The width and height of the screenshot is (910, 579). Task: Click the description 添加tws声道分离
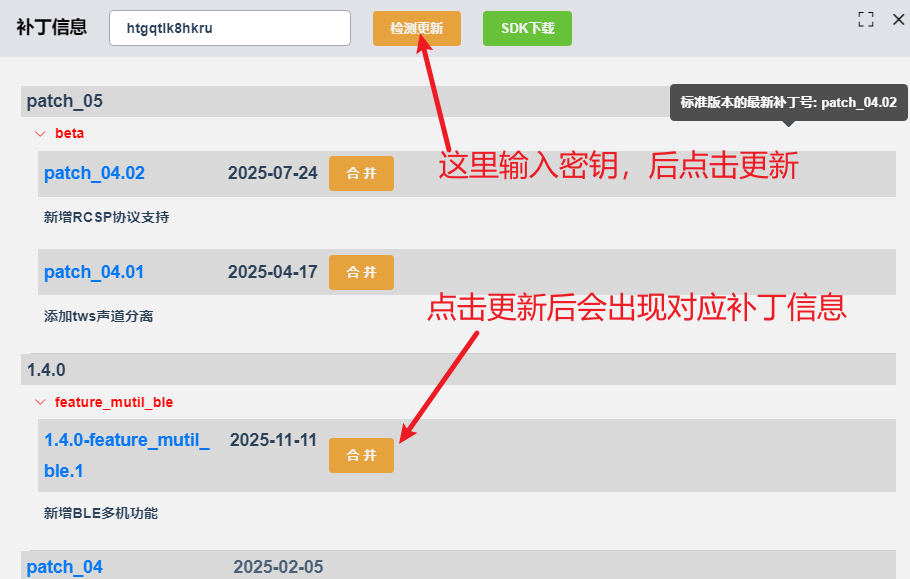point(99,316)
